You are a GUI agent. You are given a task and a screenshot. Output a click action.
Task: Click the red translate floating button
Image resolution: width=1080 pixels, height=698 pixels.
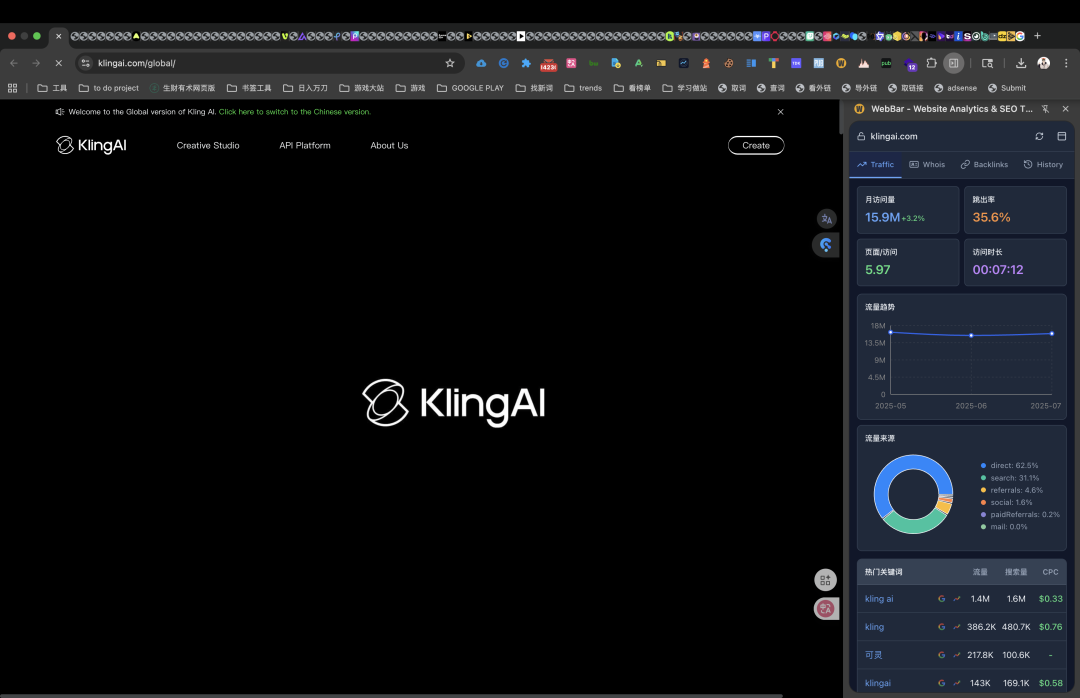click(826, 608)
